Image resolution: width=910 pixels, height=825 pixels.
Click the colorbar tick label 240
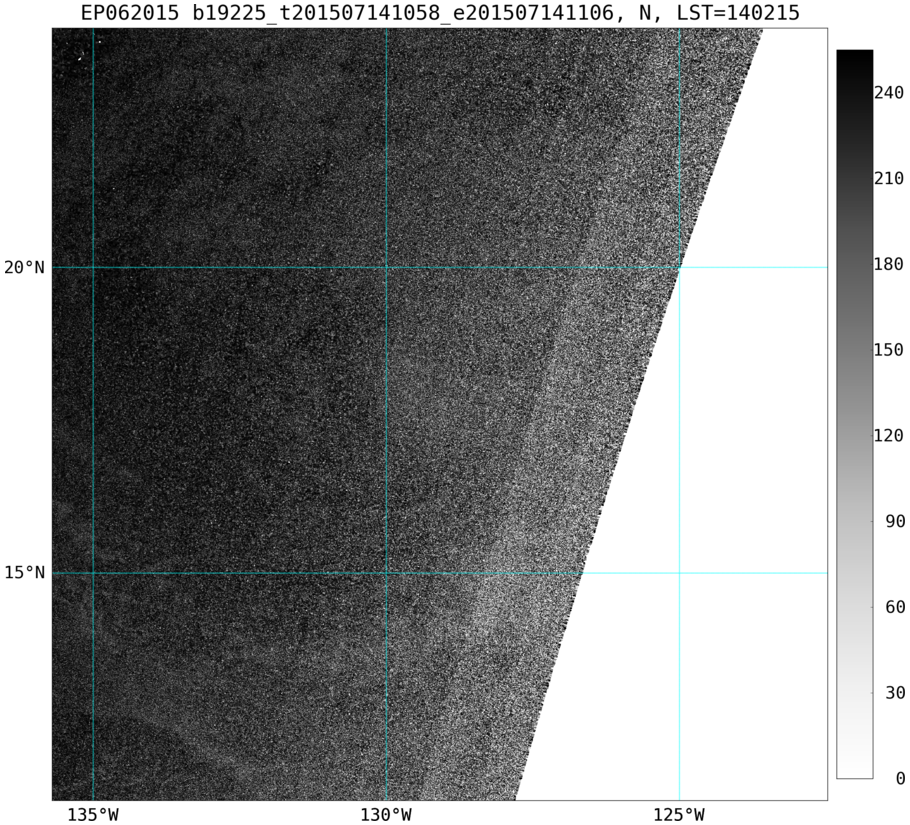click(x=889, y=92)
